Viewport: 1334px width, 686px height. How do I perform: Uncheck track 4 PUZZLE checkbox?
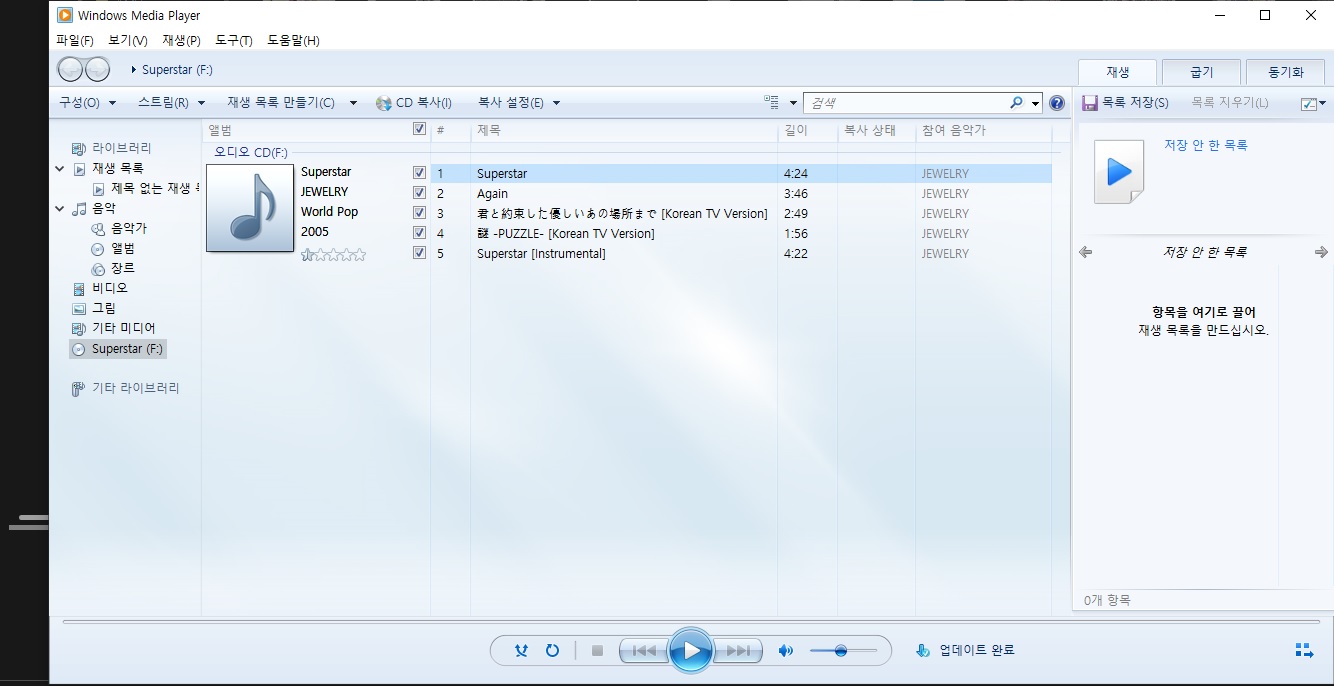(419, 233)
